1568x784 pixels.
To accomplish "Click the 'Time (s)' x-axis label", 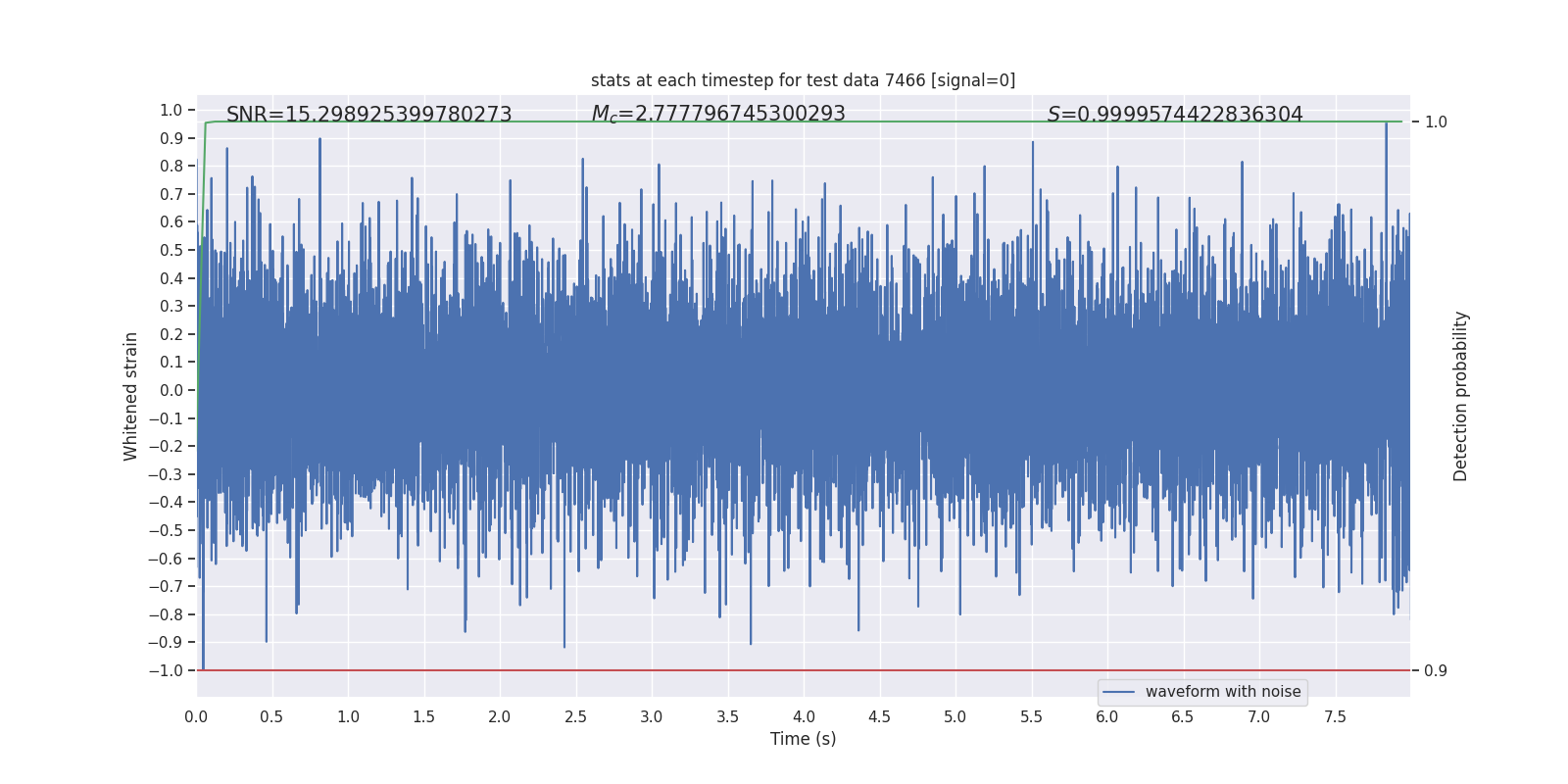I will 803,739.
